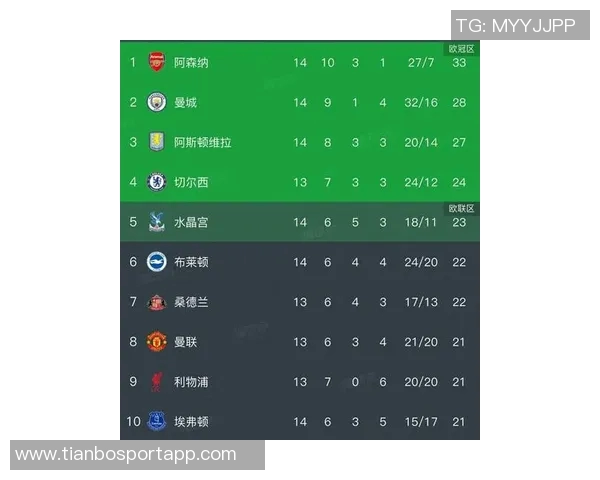Screen dimensions: 600x480
Task: Open the 阿森纳 team name
Action: 191,62
